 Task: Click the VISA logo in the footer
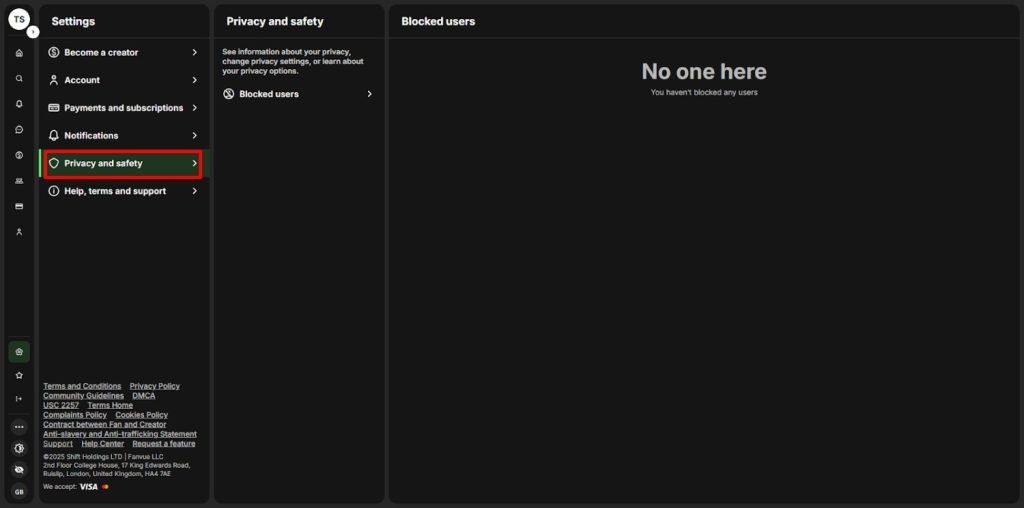point(89,486)
